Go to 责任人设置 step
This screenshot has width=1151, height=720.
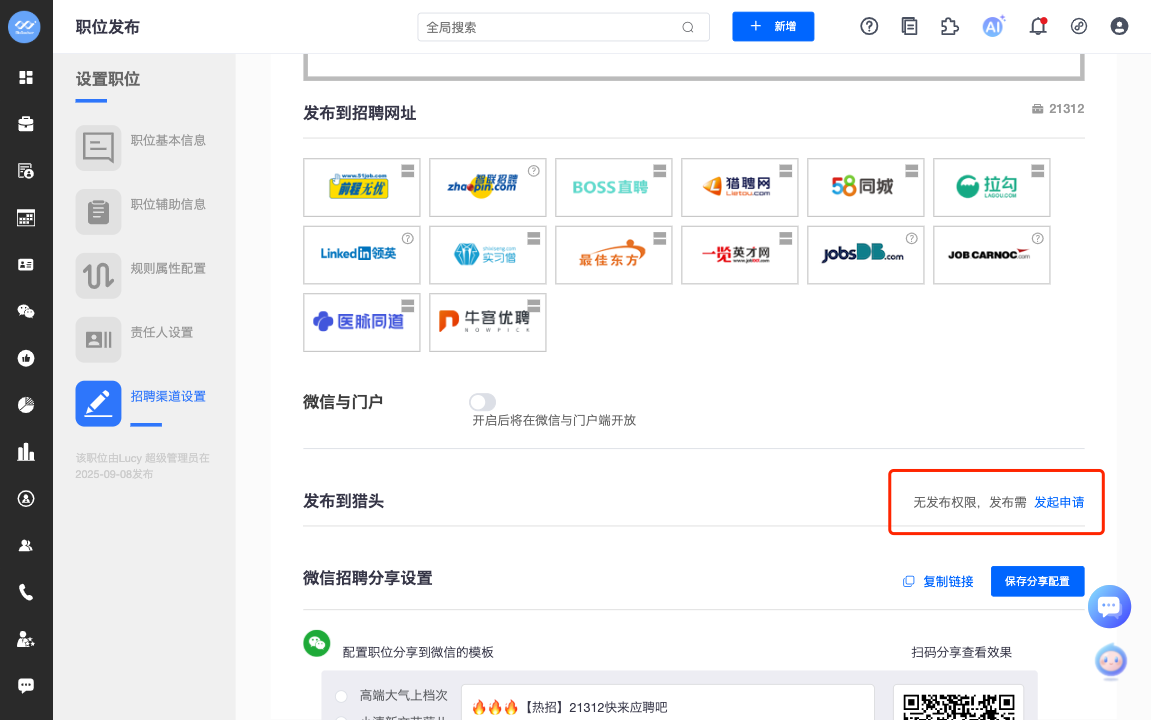tap(135, 339)
